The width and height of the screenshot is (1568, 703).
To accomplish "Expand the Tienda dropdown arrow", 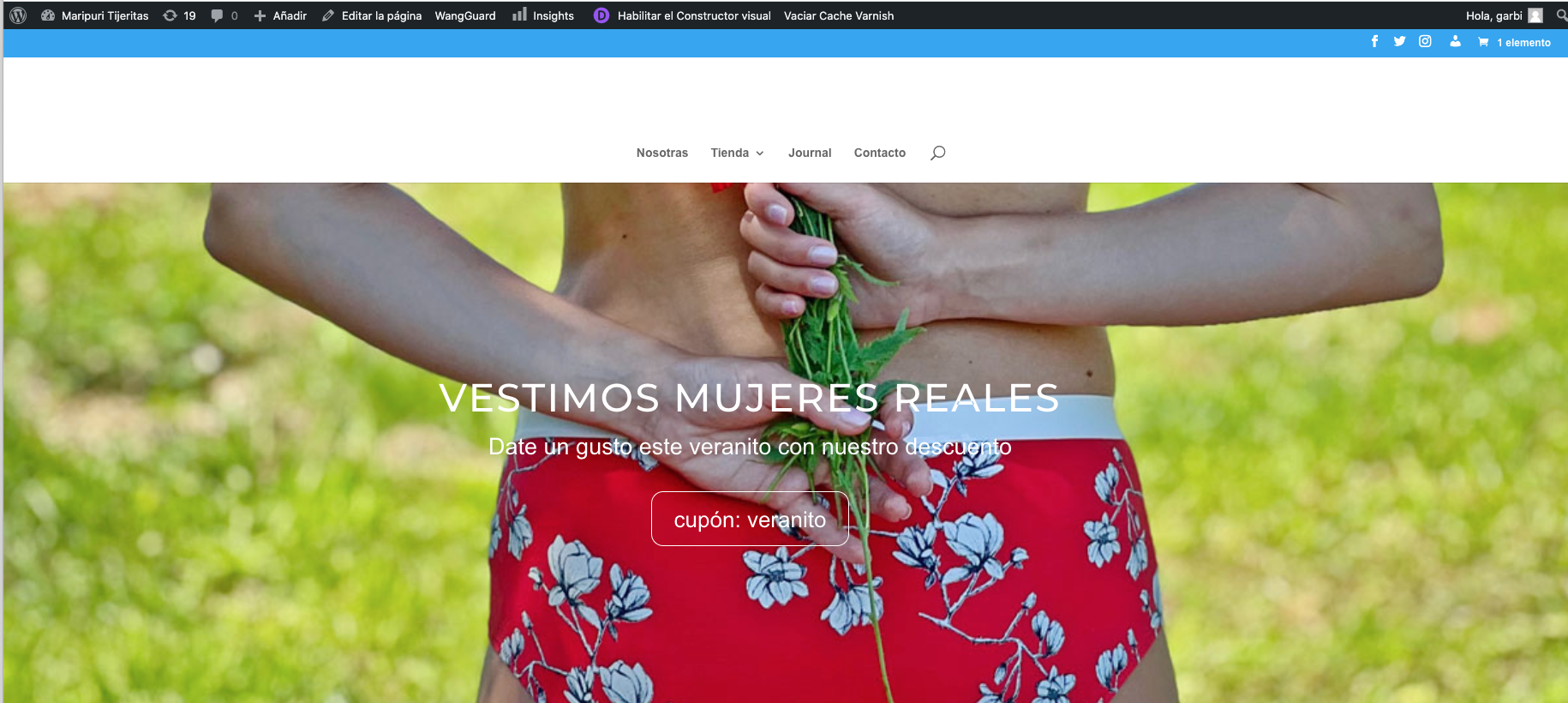I will (759, 153).
